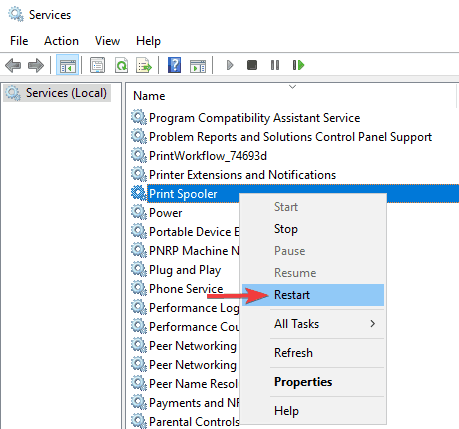Click the Forward arrow toolbar icon
459x429 pixels.
(x=36, y=65)
